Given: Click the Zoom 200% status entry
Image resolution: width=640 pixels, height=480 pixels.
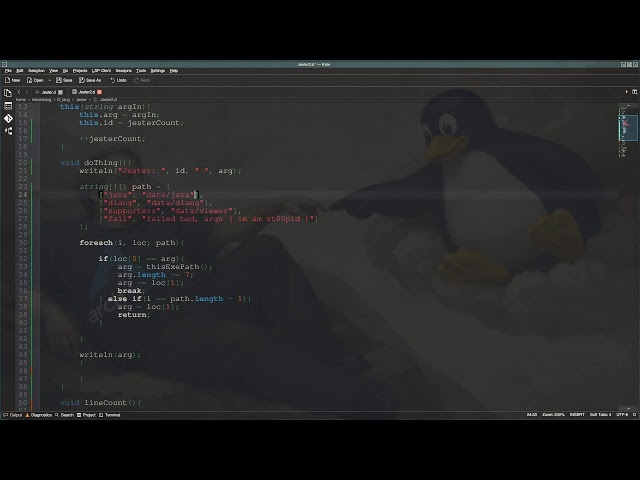Looking at the screenshot, I should [553, 415].
